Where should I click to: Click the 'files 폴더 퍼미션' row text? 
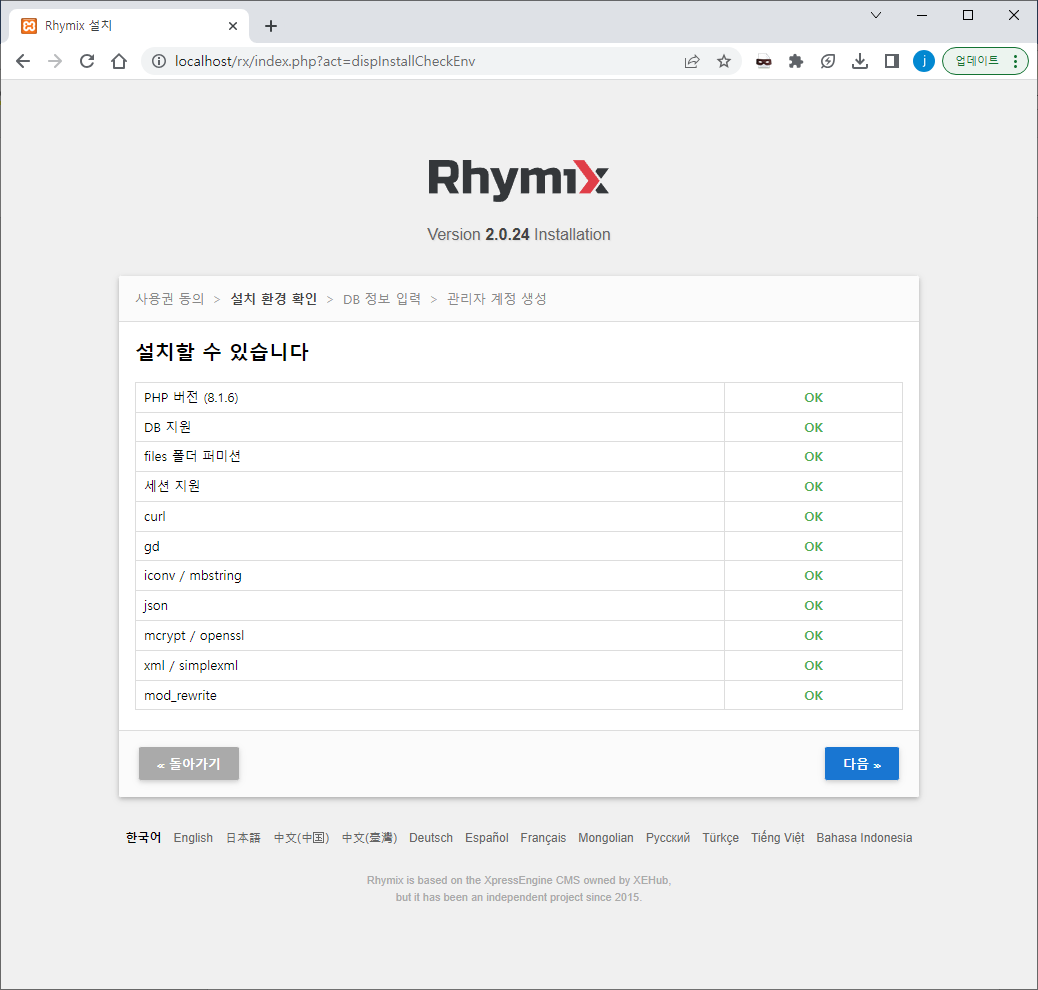pyautogui.click(x=192, y=456)
